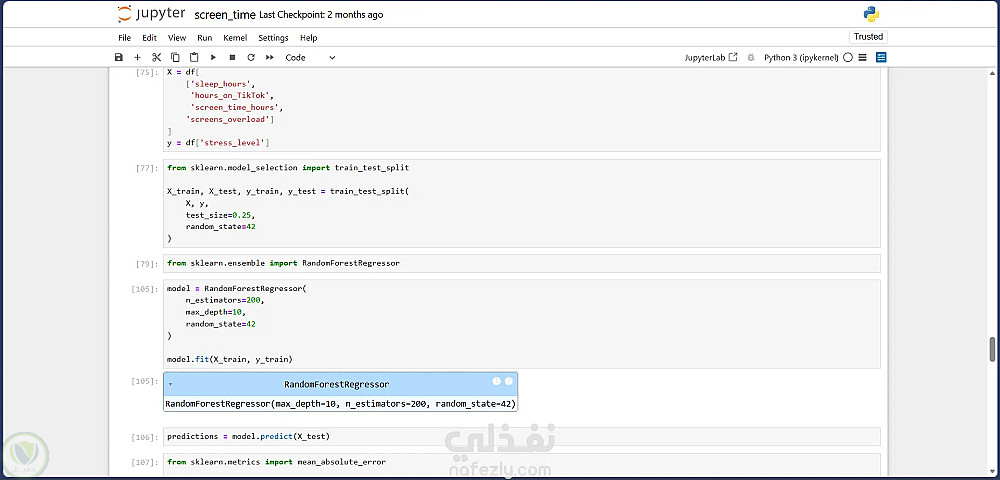Toggle the blue notebook-panel icon at toolbar's far right

[881, 58]
